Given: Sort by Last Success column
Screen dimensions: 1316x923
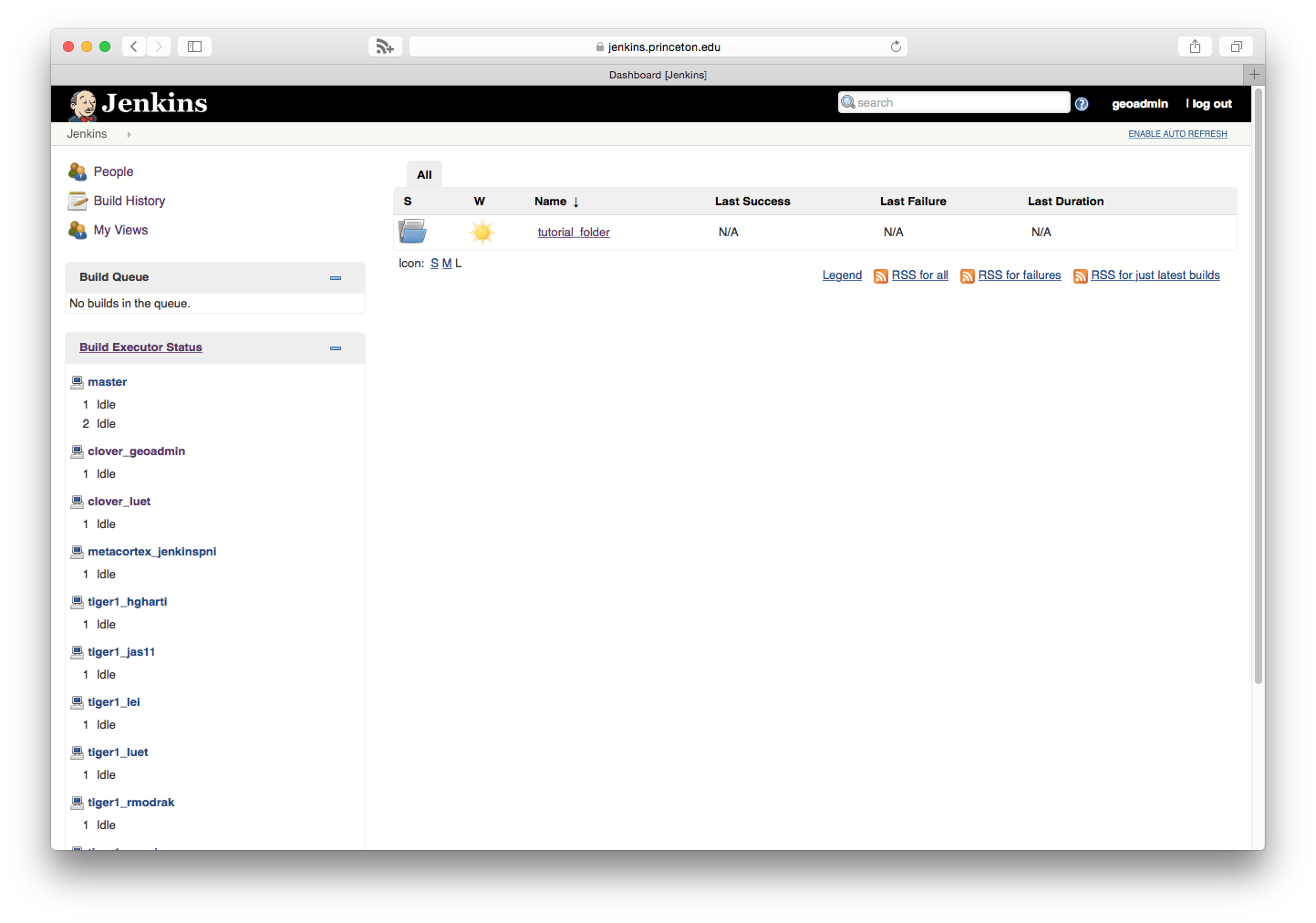Looking at the screenshot, I should coord(752,202).
